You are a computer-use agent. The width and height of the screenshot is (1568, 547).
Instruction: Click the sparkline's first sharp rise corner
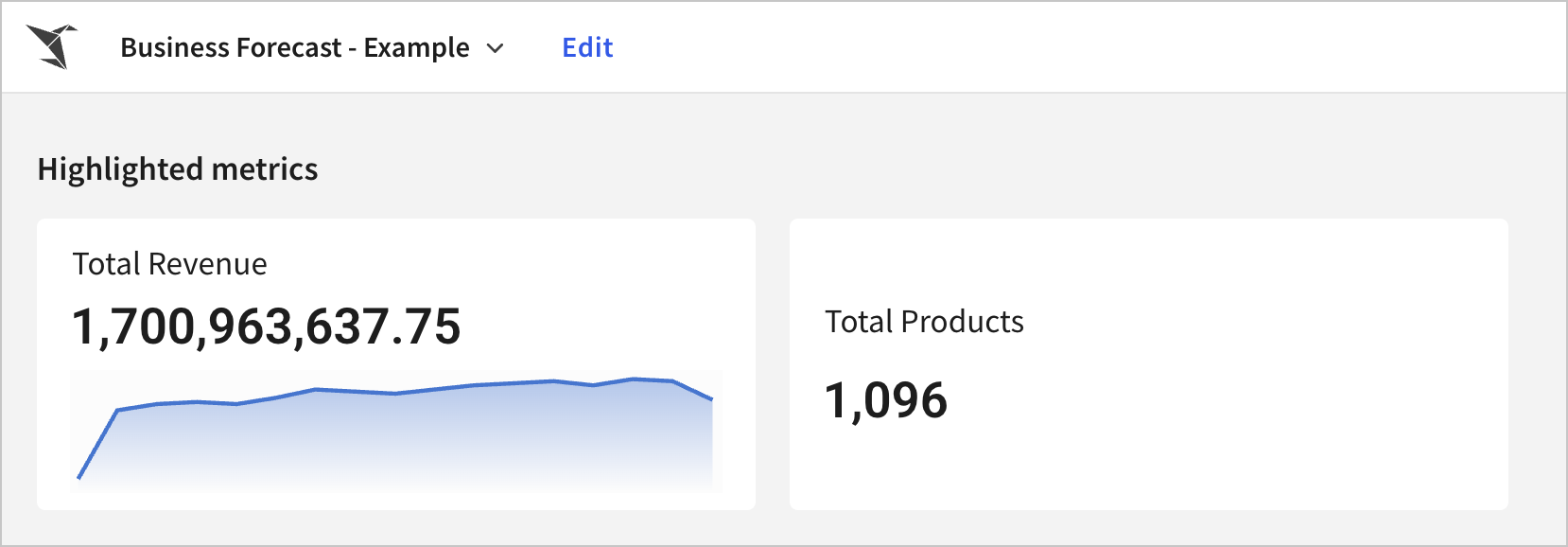[x=116, y=410]
